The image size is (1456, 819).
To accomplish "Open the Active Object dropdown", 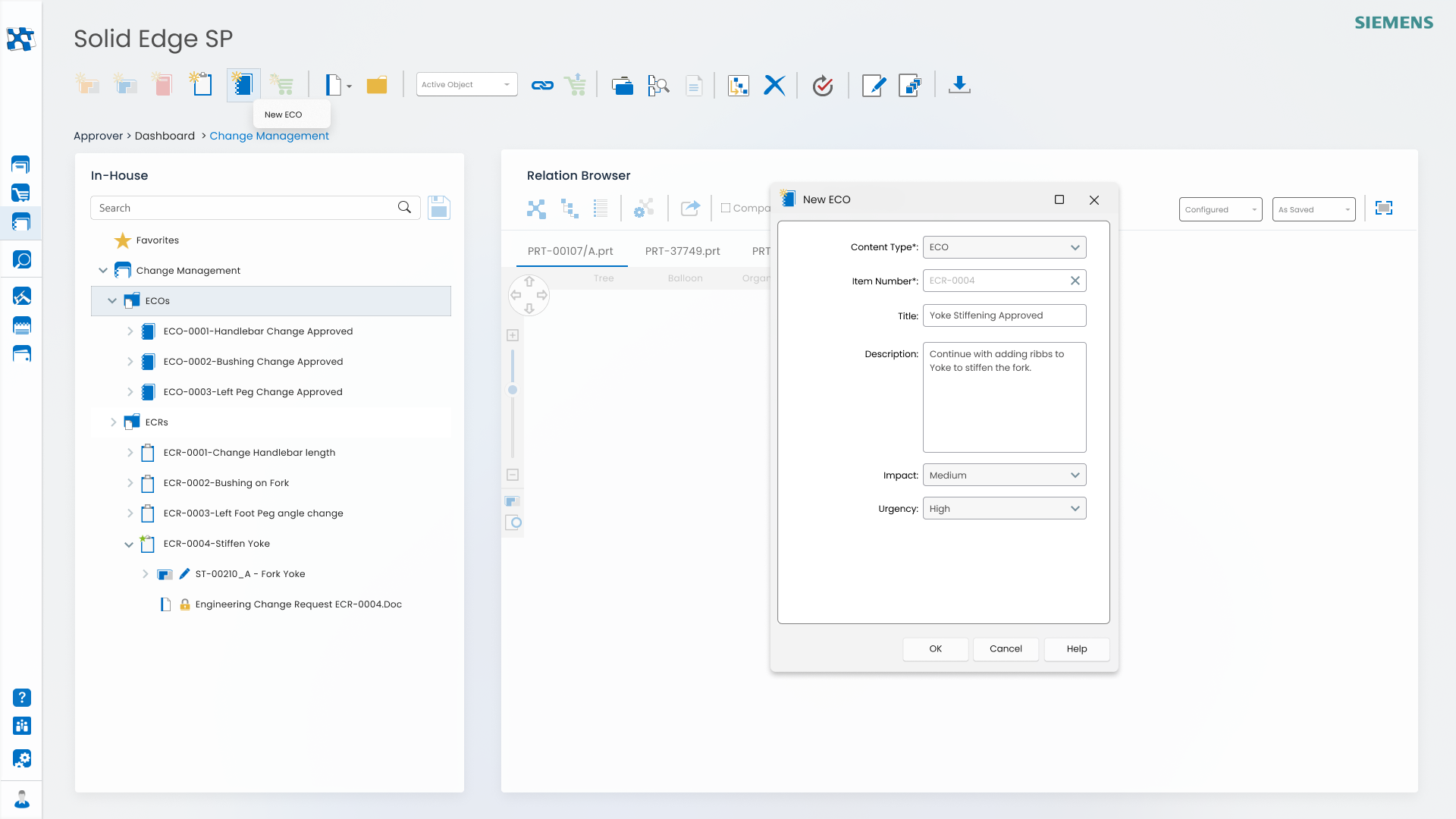I will [466, 84].
